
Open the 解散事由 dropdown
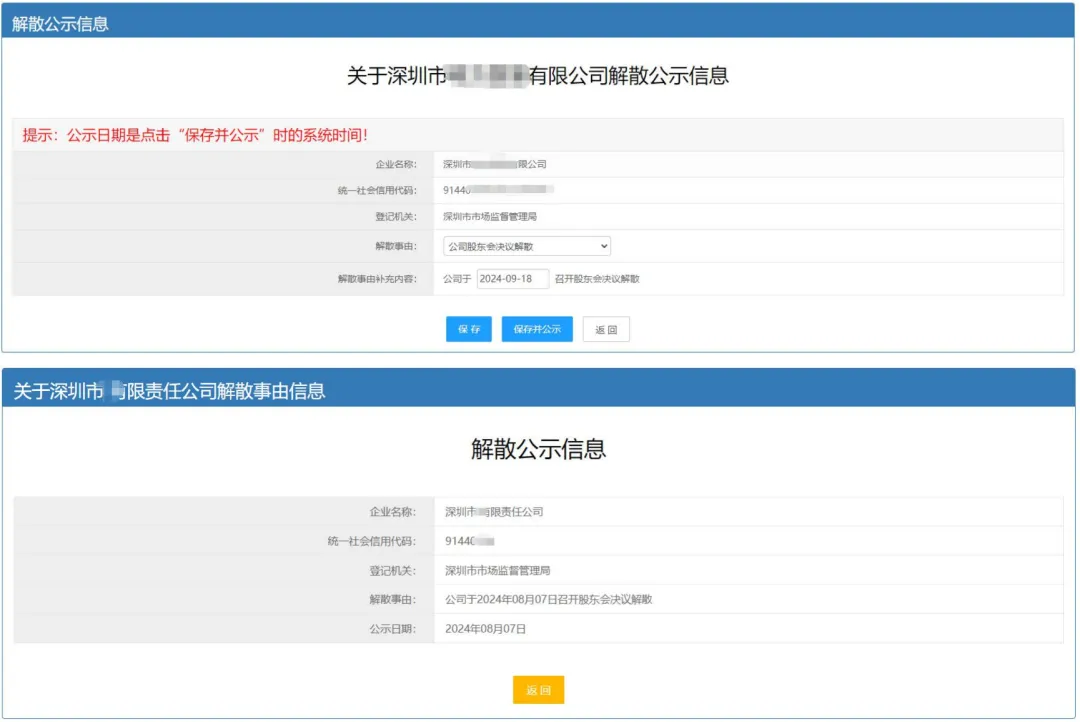point(526,246)
